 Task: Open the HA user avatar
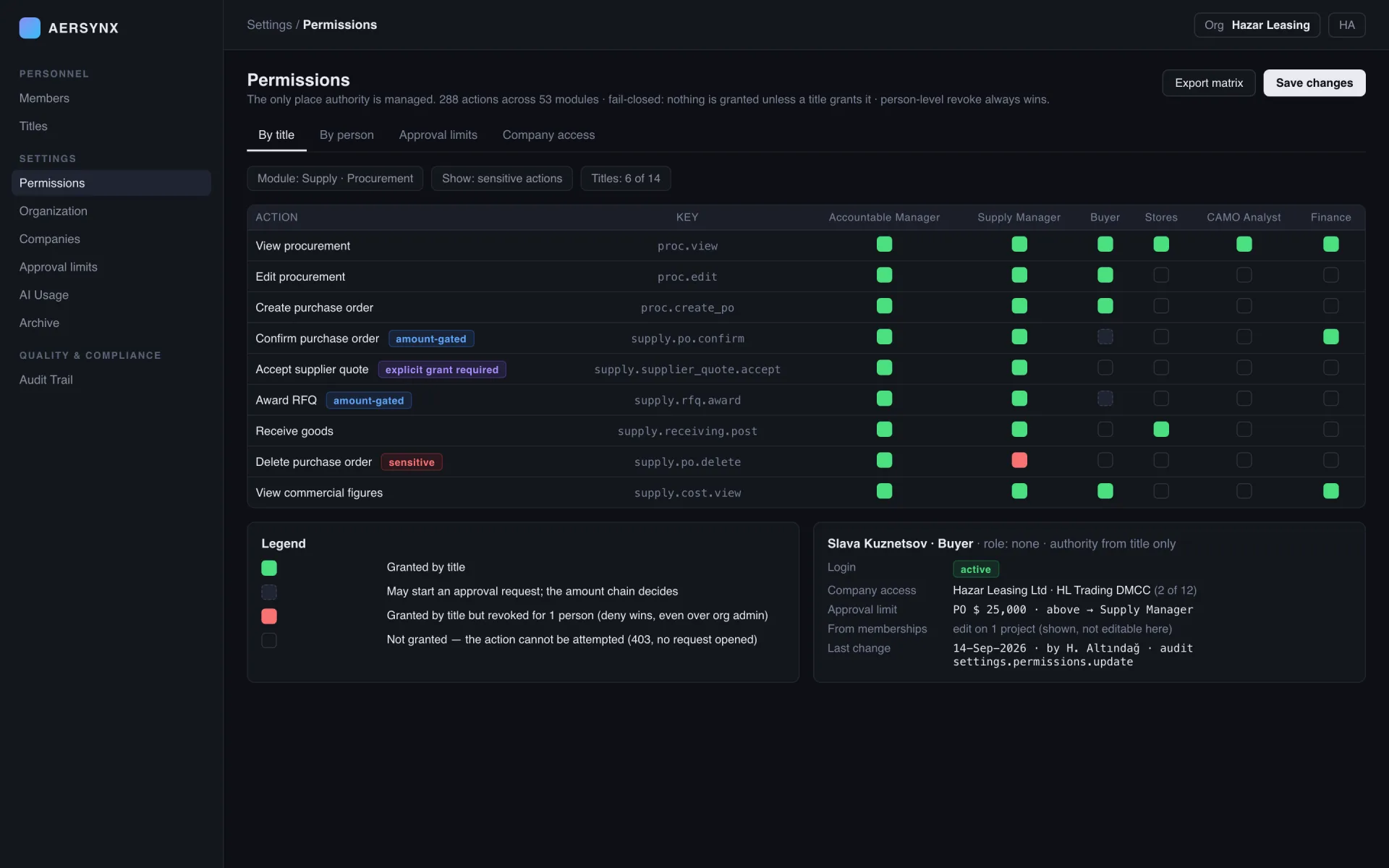(1346, 25)
